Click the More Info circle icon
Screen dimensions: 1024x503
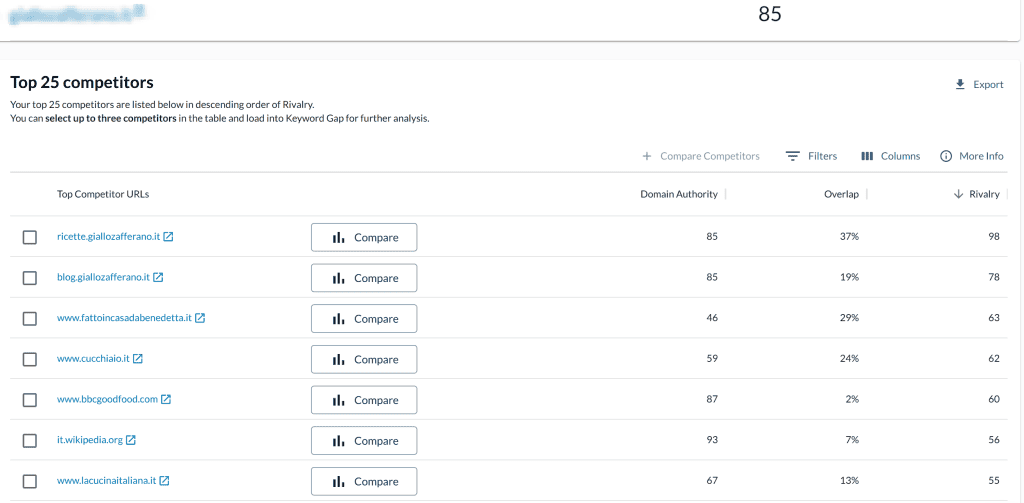click(x=946, y=156)
